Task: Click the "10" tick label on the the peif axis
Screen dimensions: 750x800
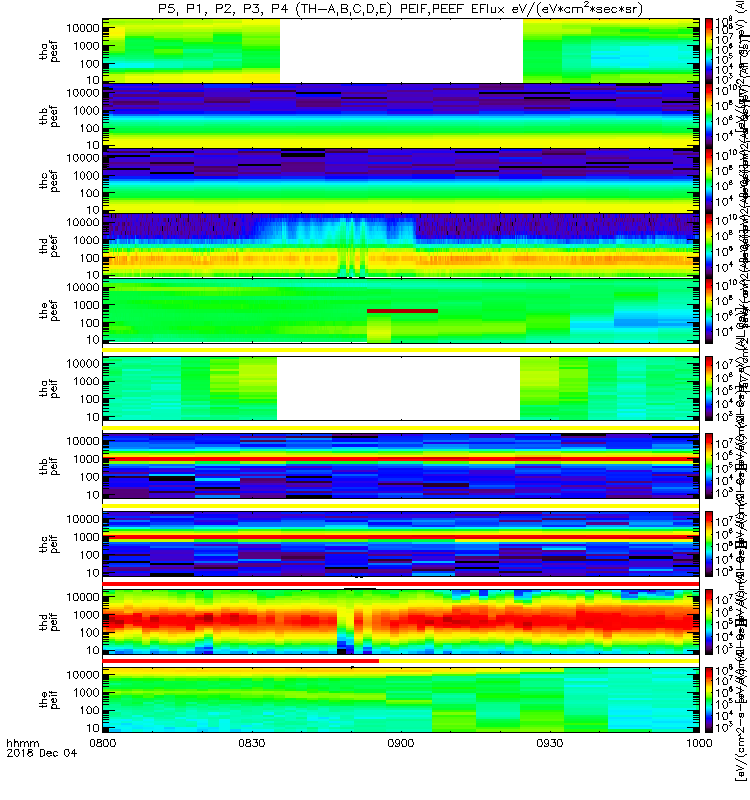Action: [x=92, y=728]
